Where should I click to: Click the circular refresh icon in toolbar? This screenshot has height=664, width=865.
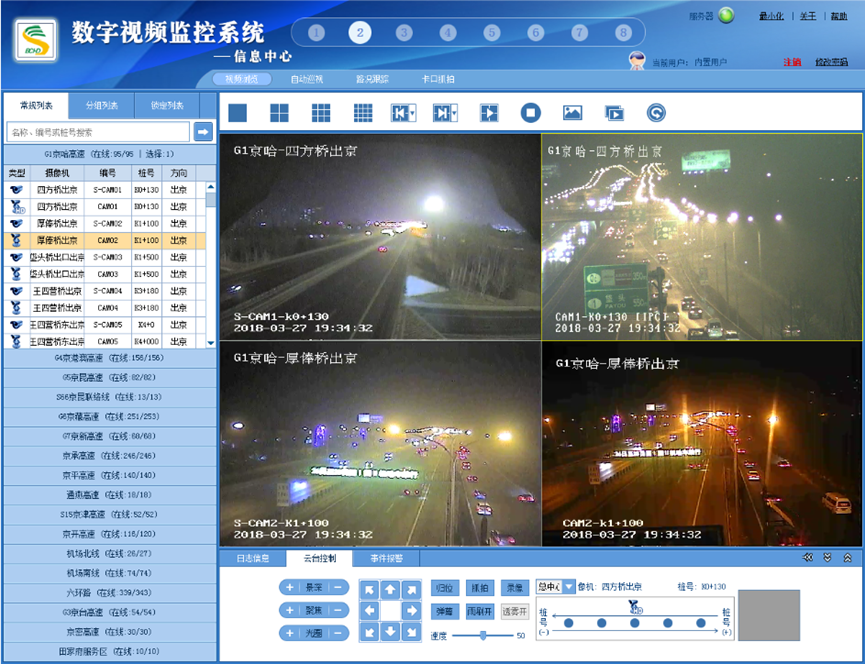[x=656, y=113]
